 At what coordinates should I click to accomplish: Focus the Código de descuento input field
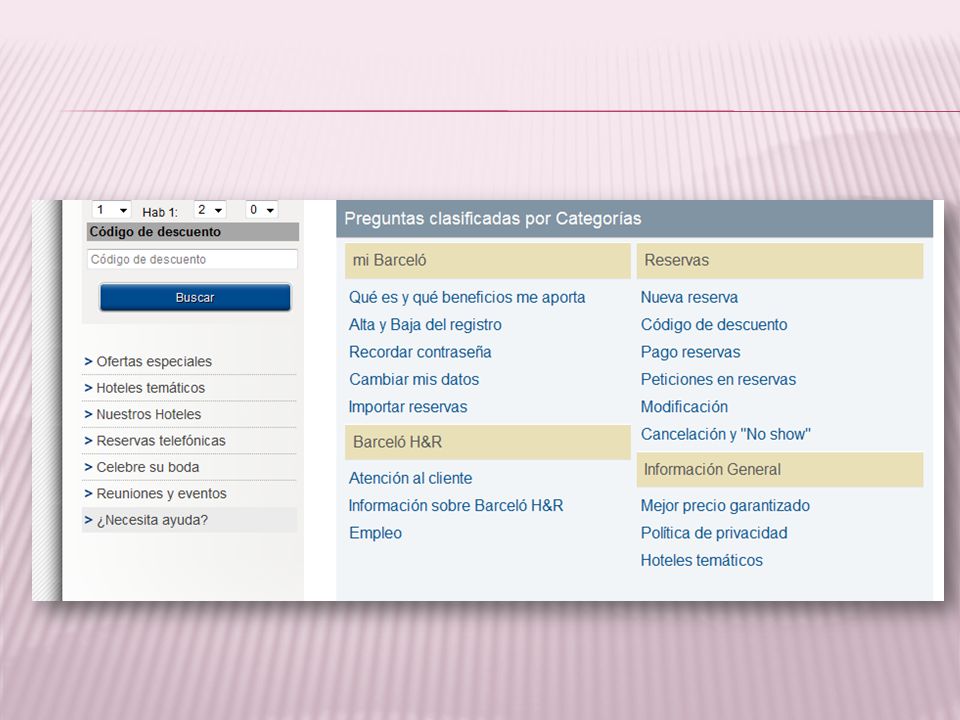click(192, 259)
